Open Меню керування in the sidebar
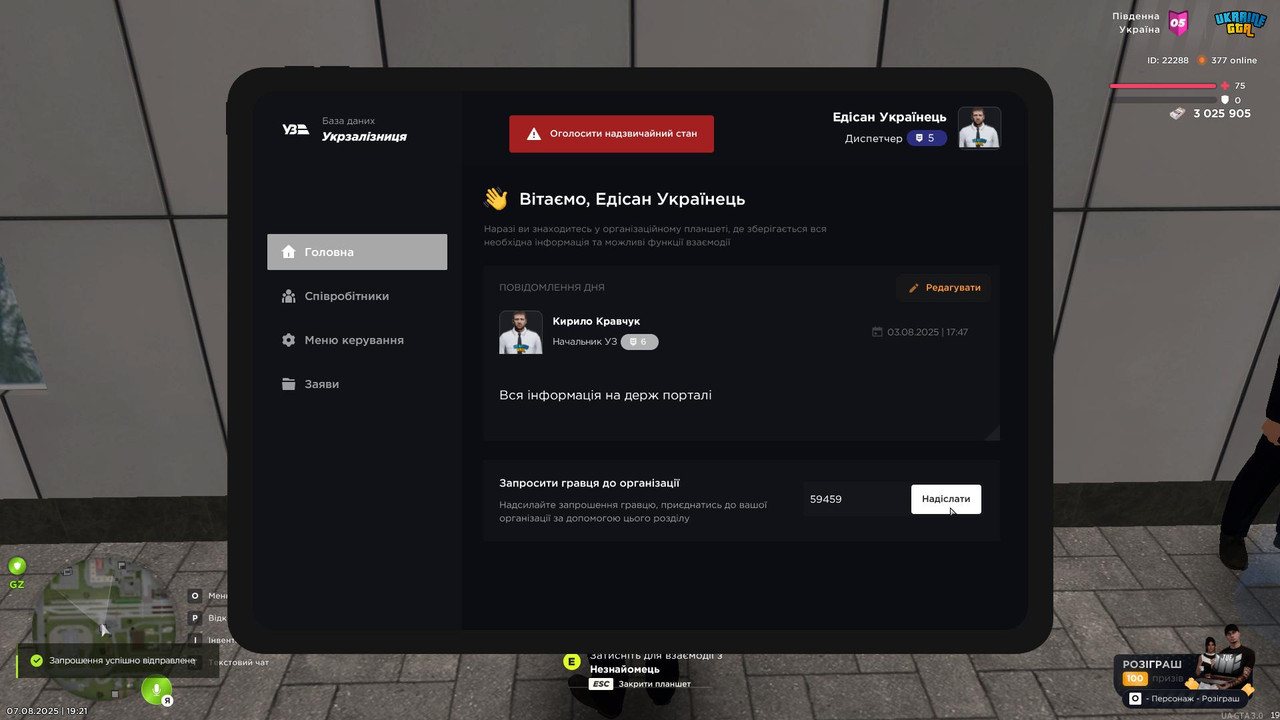Screen dimensions: 1280x720 [x=357, y=340]
